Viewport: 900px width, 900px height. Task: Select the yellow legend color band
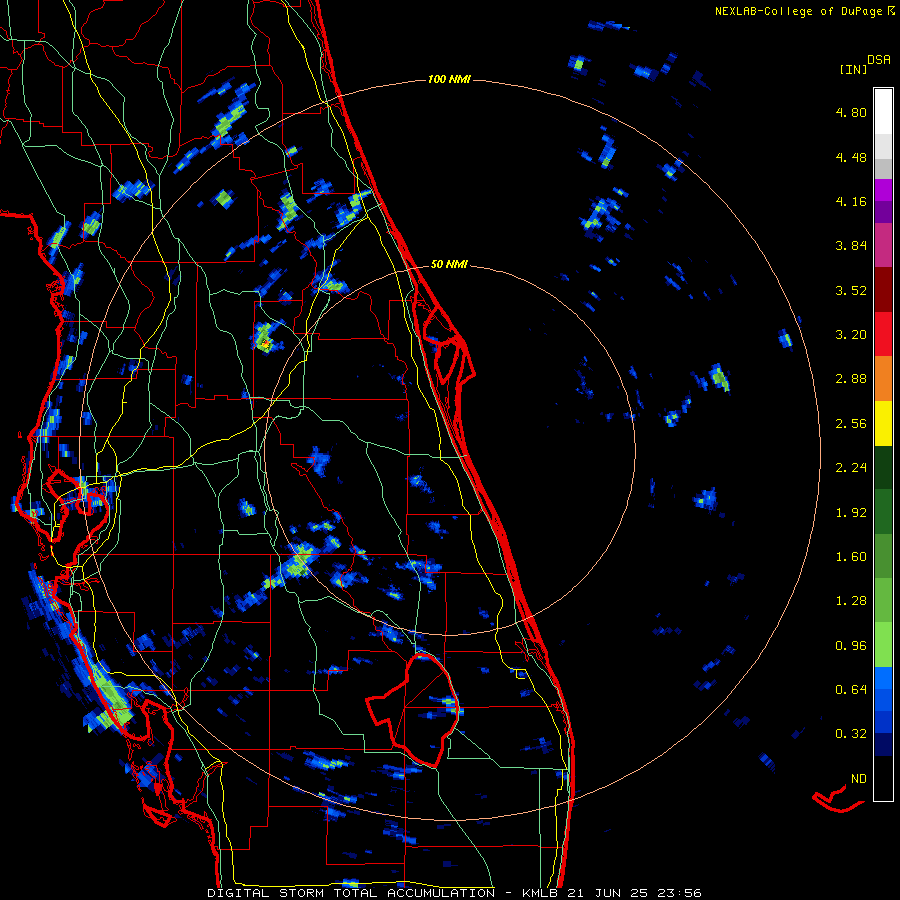(x=883, y=424)
